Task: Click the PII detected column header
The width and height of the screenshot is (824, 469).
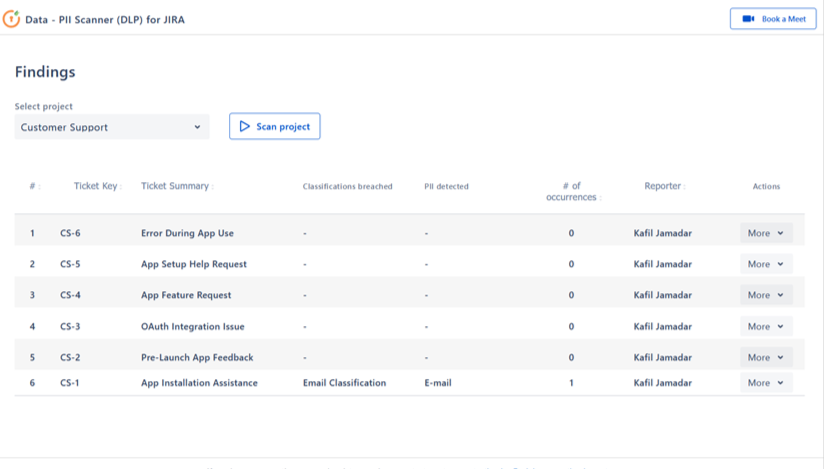Action: tap(446, 186)
